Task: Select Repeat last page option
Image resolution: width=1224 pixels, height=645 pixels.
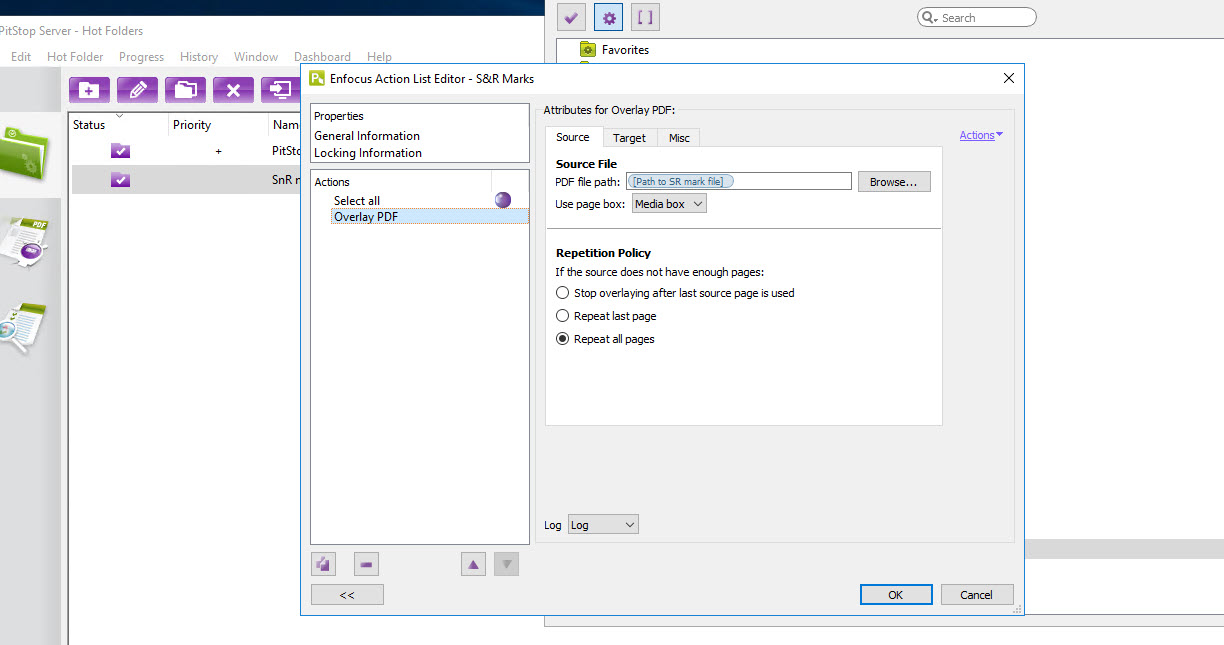Action: [562, 316]
